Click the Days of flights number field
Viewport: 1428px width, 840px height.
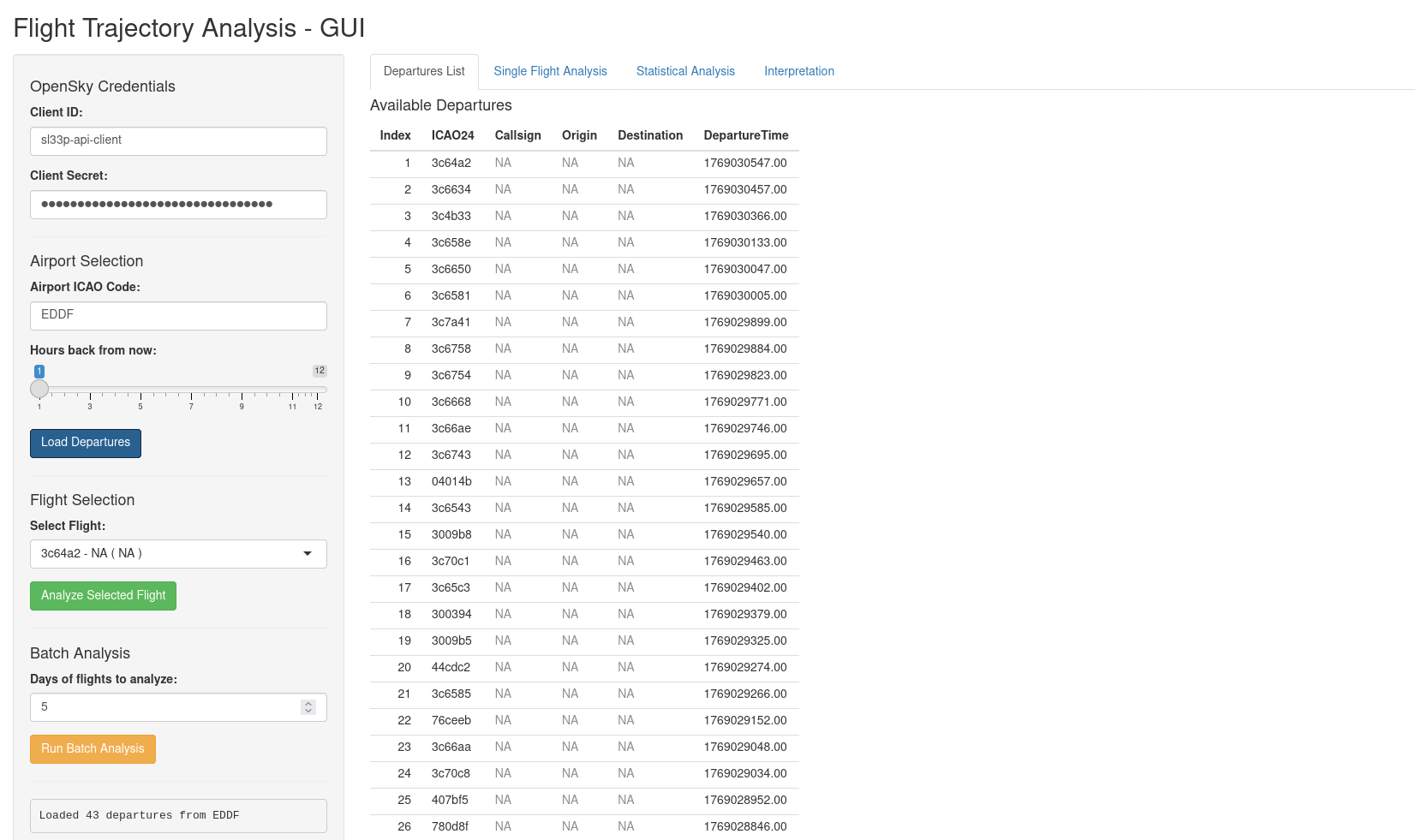[163, 707]
